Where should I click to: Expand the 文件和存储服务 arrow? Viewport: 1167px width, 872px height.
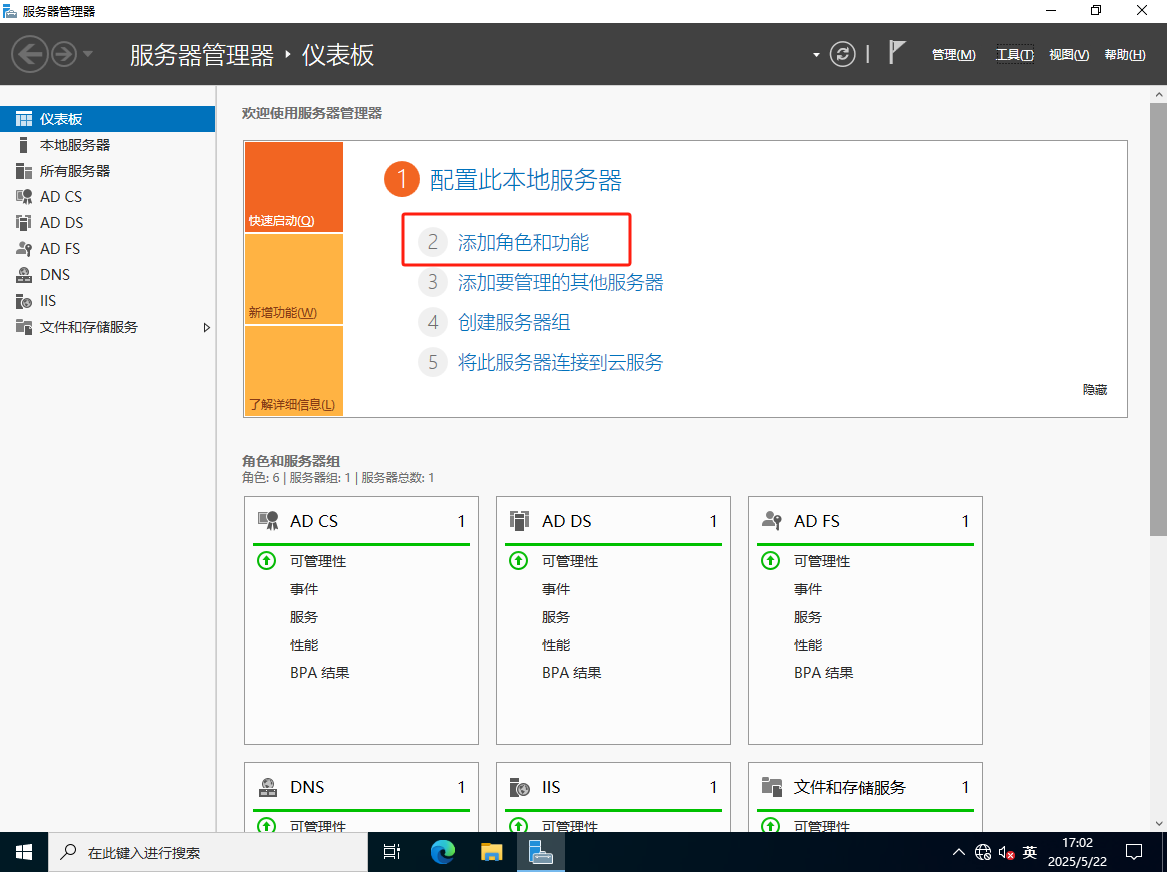pos(206,327)
